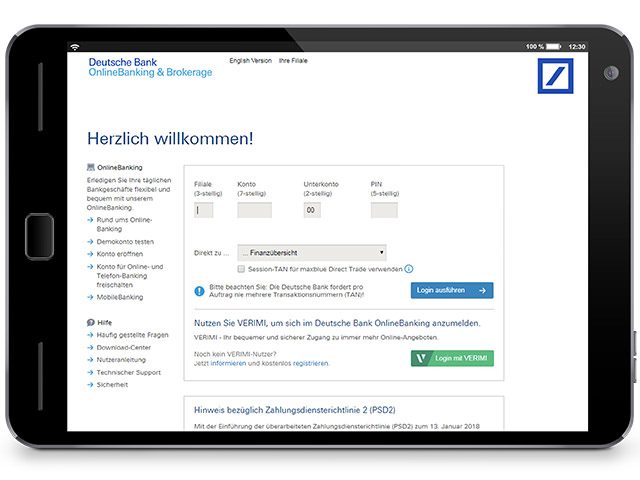Screen dimensions: 640x480
Task: Tap the battery indicator in status bar
Action: coord(553,47)
